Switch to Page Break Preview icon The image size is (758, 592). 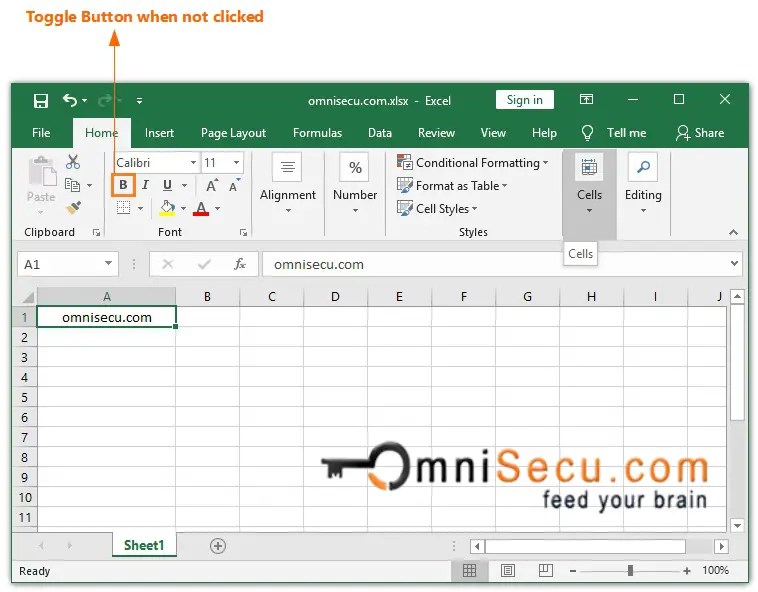pyautogui.click(x=546, y=571)
